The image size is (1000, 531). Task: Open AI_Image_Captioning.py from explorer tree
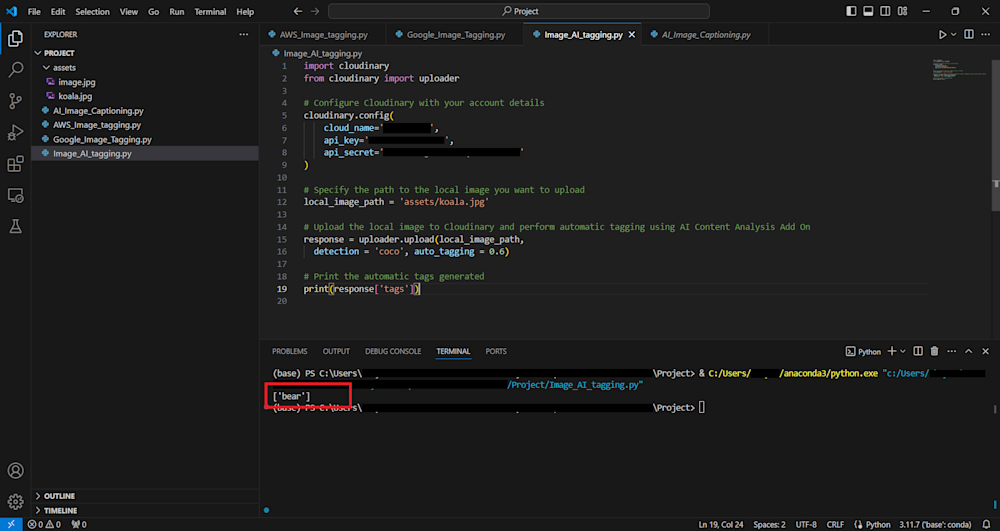tap(98, 111)
